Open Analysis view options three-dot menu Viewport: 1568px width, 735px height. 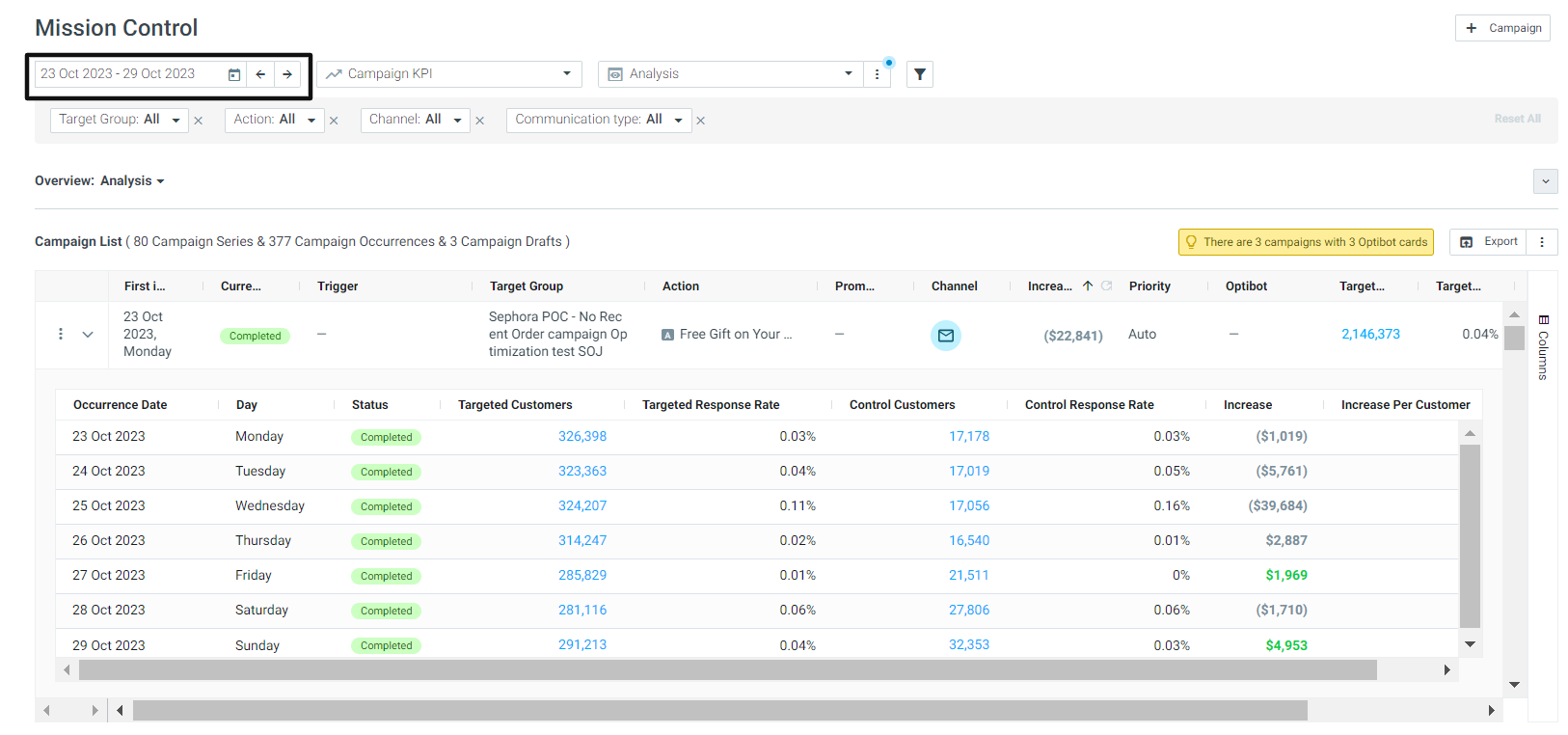tap(877, 74)
